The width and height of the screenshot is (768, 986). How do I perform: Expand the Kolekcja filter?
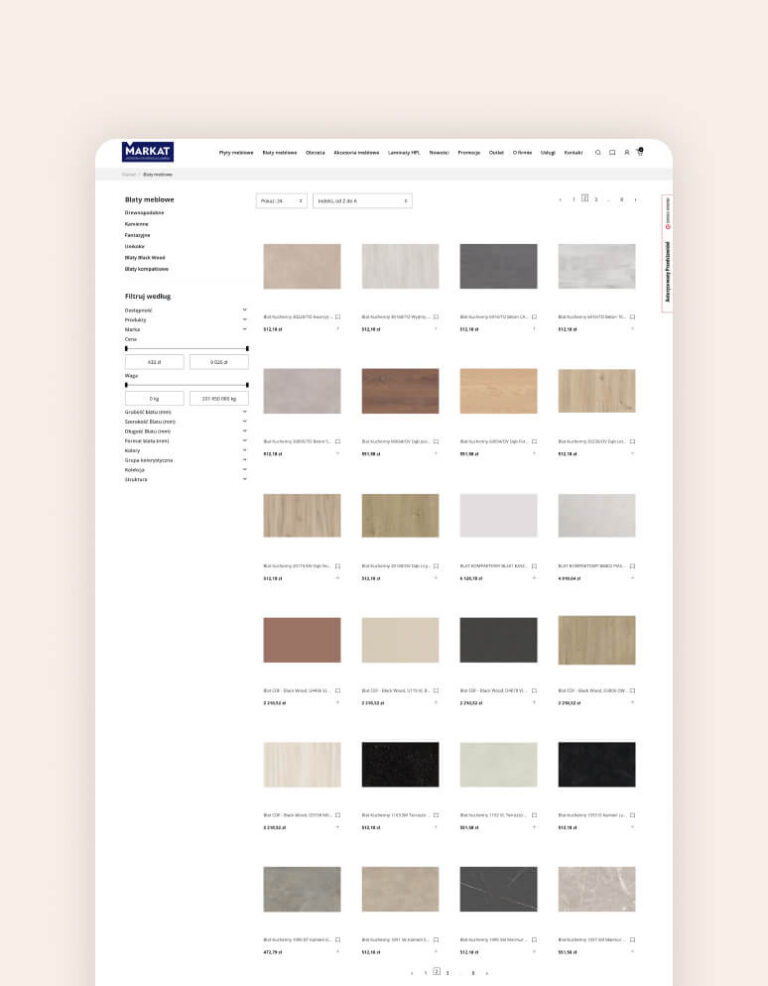[x=245, y=470]
